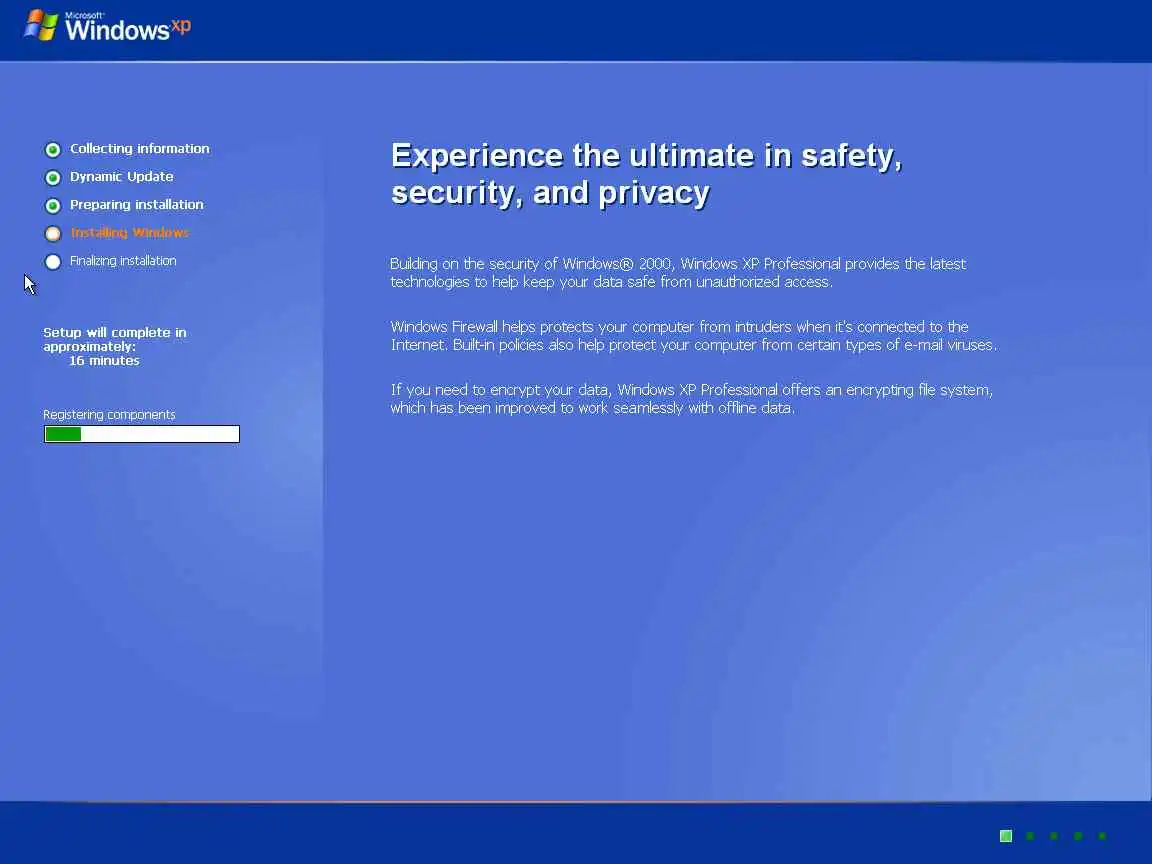Viewport: 1152px width, 864px height.
Task: Click the paragraph about encrypting file system
Action: 691,399
